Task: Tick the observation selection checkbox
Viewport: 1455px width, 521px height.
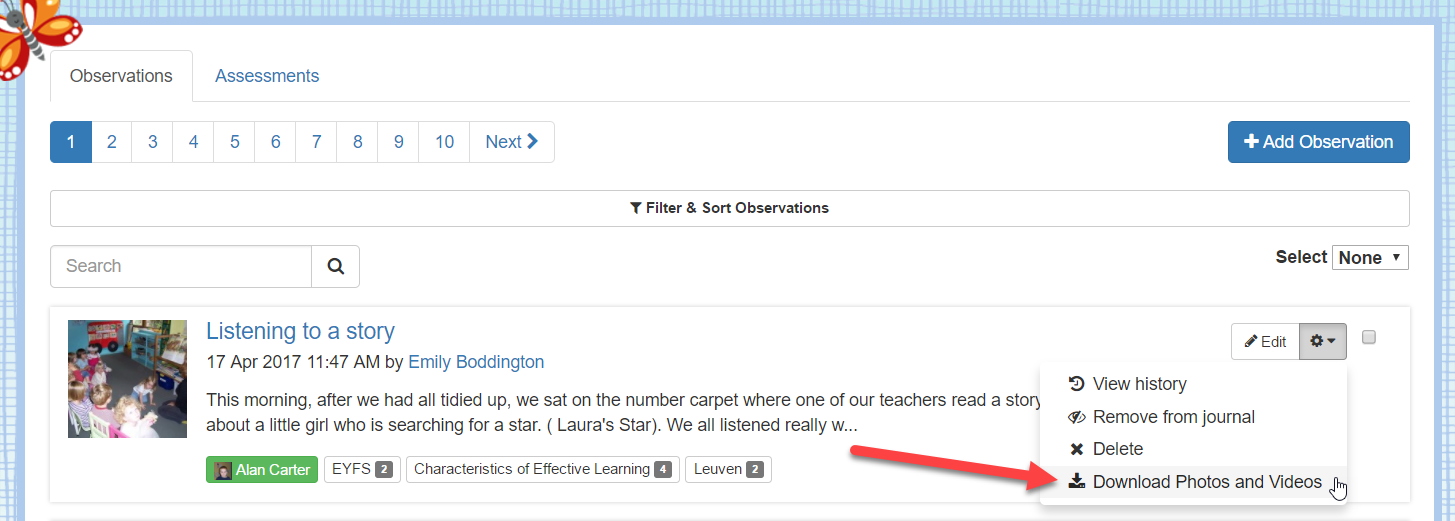Action: click(x=1369, y=337)
